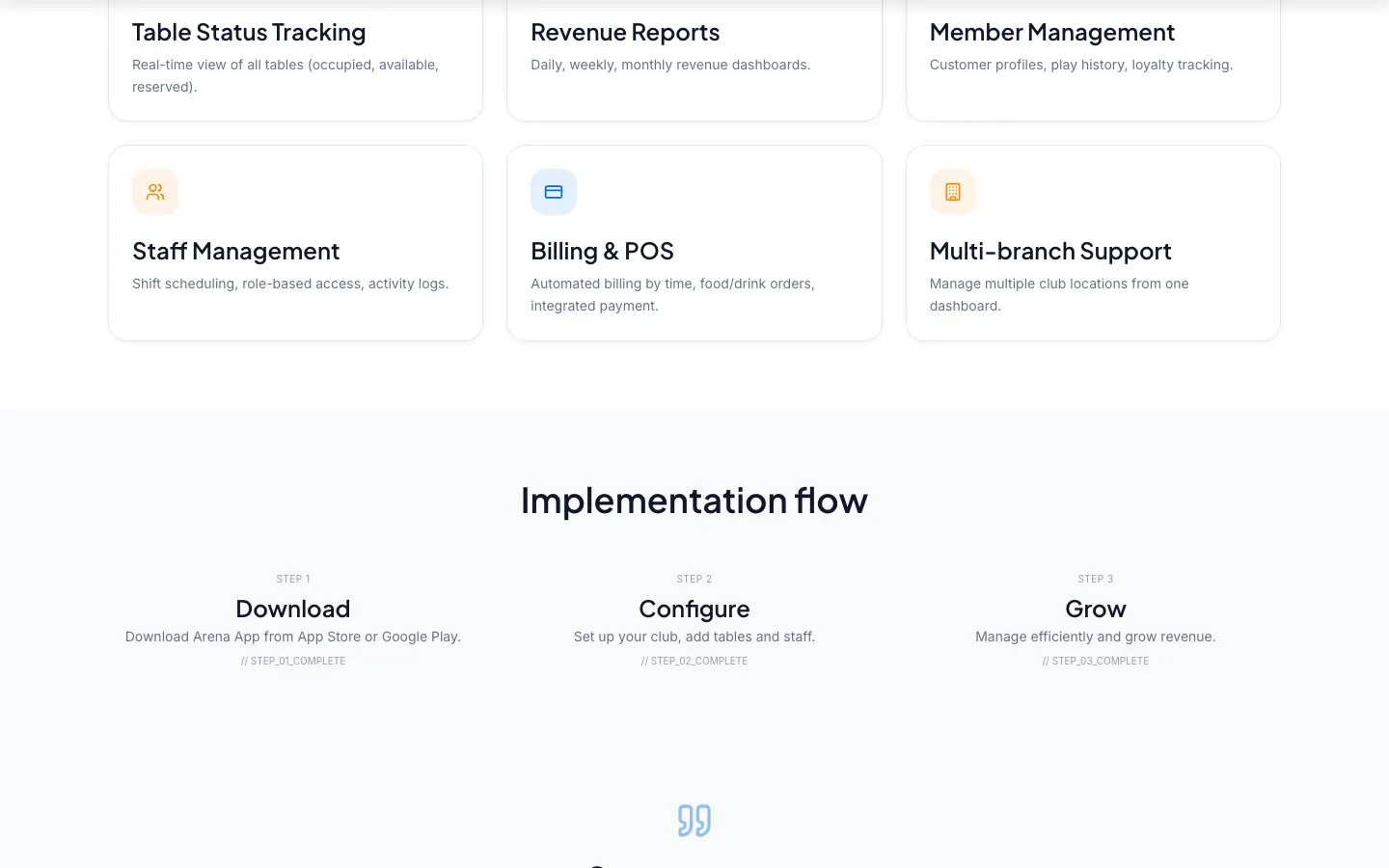Click 'Daily, weekly, monthly revenue dashboards' text
The width and height of the screenshot is (1389, 868).
[670, 65]
